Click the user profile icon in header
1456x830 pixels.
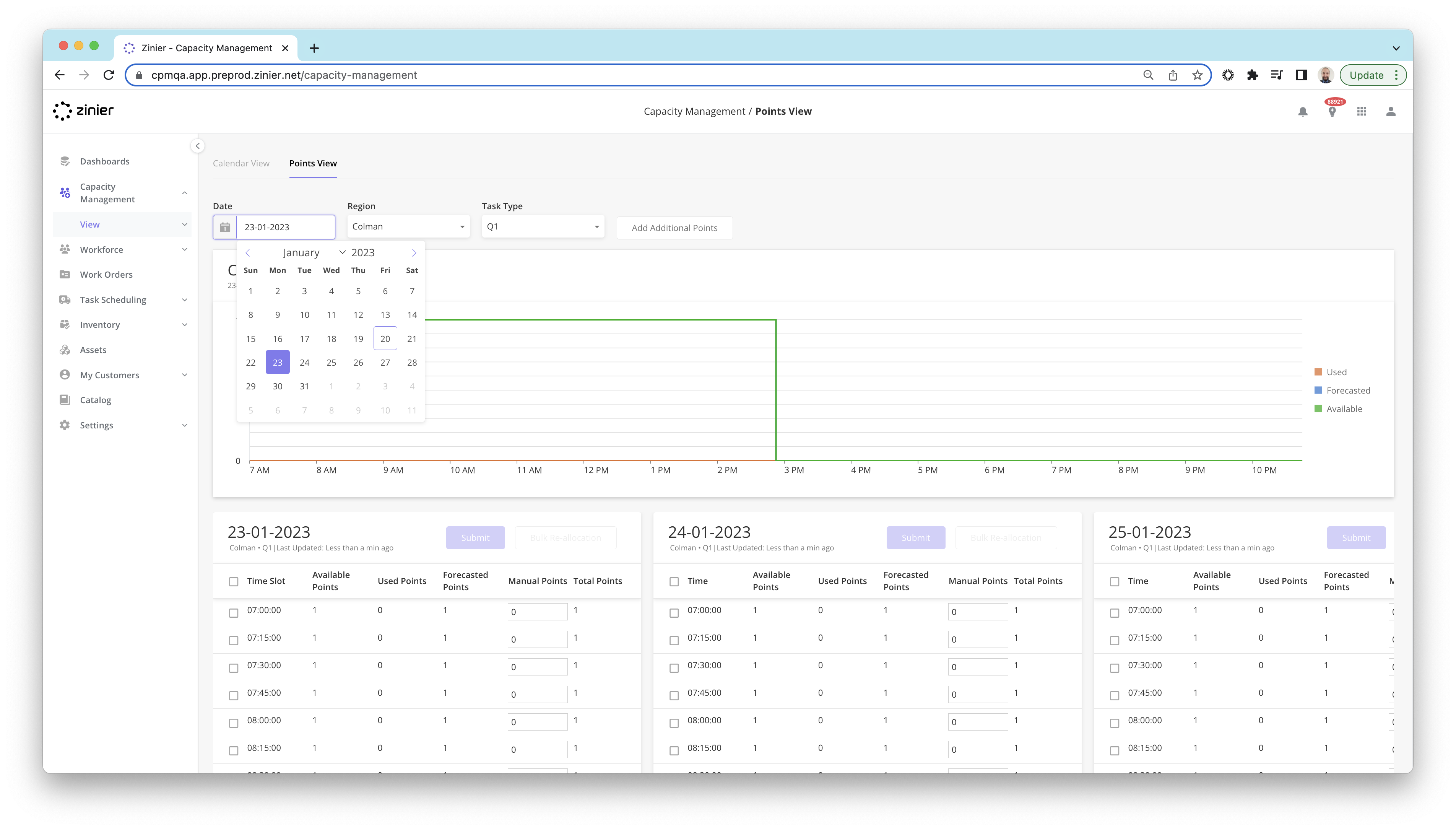tap(1391, 112)
